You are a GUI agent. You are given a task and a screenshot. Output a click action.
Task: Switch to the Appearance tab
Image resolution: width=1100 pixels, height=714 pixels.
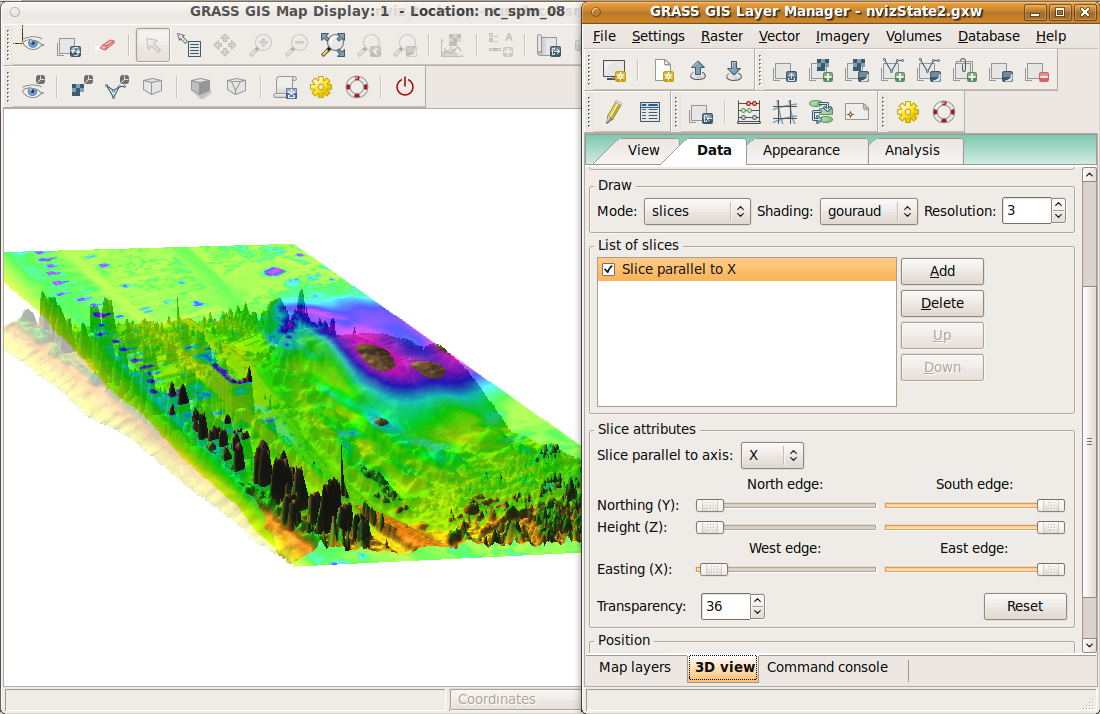pyautogui.click(x=801, y=150)
